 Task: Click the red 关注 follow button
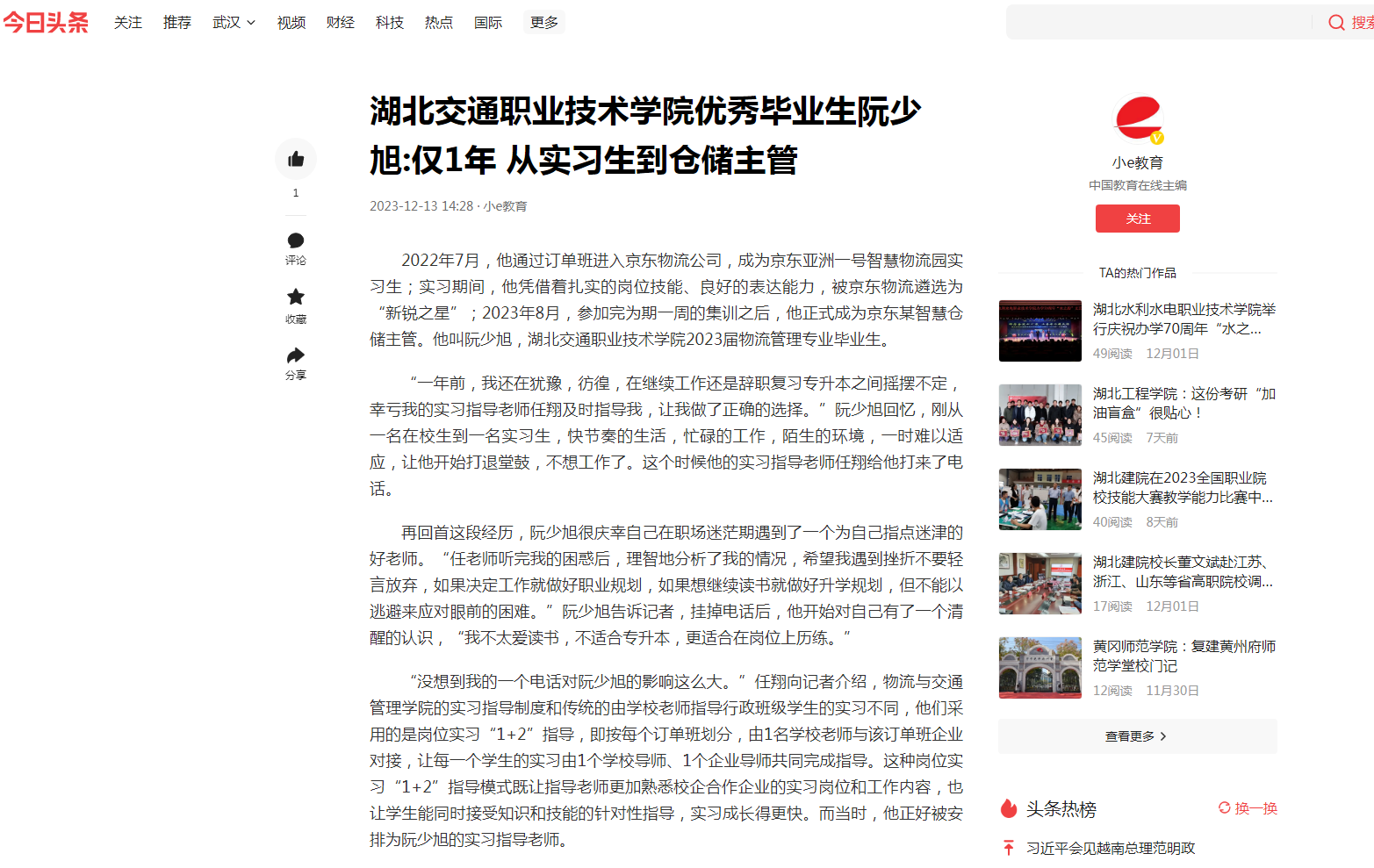coord(1138,219)
